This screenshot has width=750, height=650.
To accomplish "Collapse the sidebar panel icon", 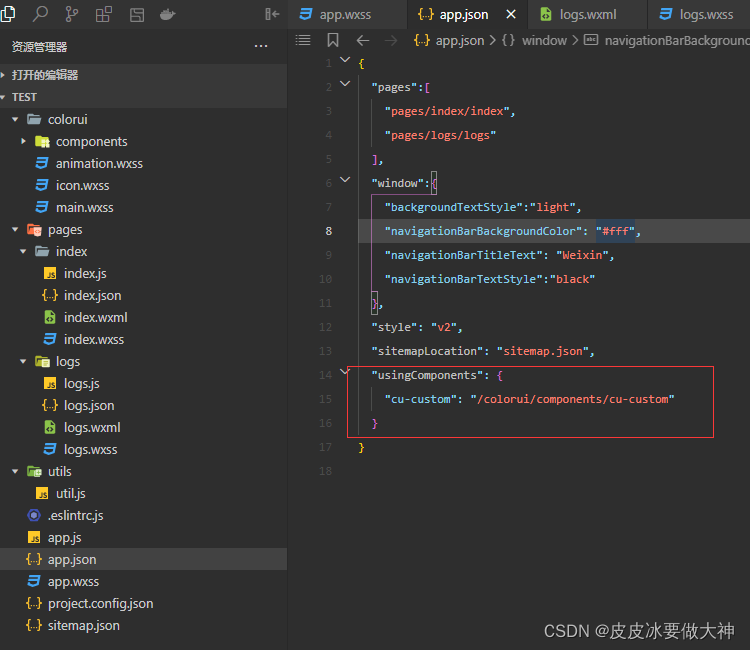I will tap(272, 14).
